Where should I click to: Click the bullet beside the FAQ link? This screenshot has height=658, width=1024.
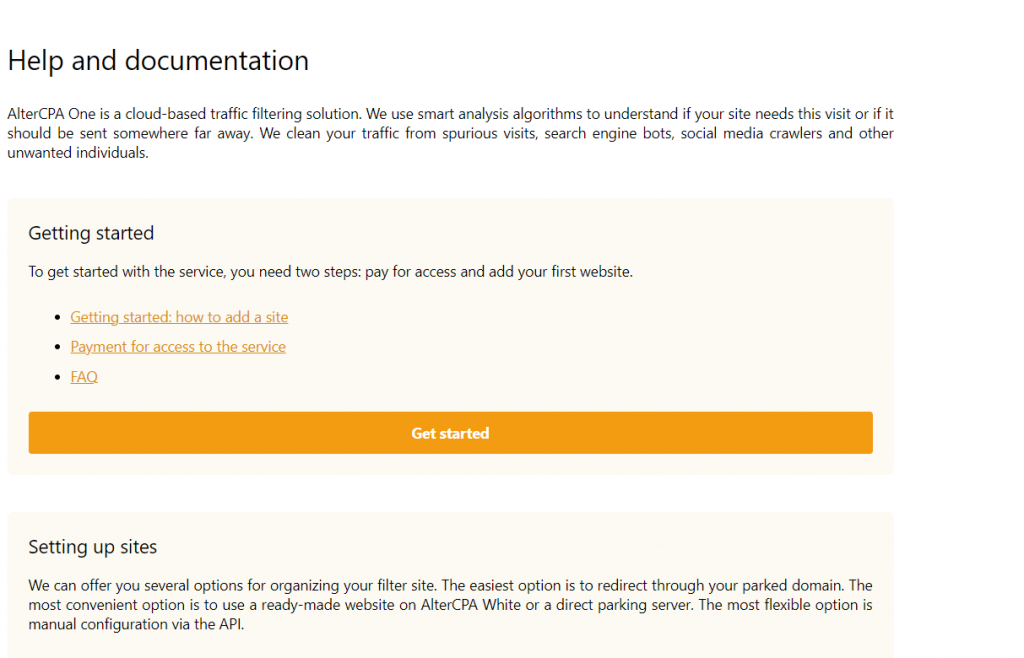(x=58, y=377)
